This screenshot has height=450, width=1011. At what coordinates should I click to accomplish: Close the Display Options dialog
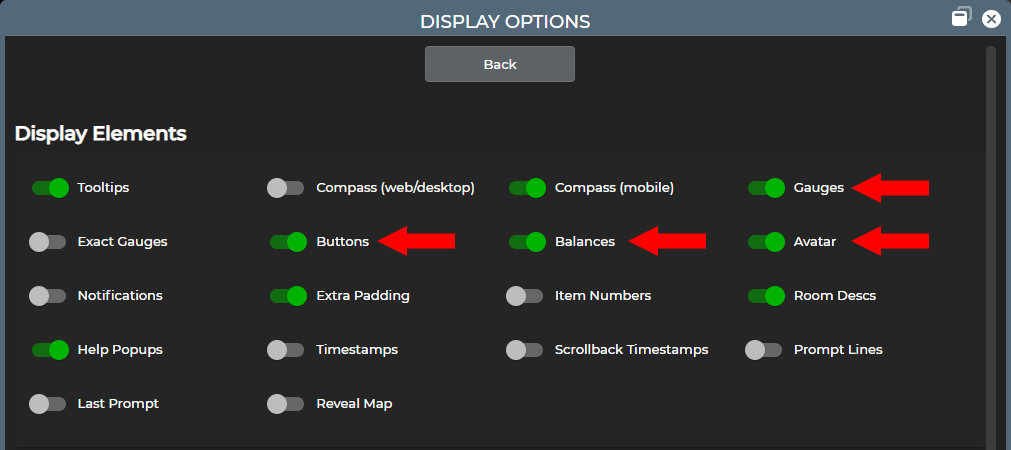(x=991, y=19)
